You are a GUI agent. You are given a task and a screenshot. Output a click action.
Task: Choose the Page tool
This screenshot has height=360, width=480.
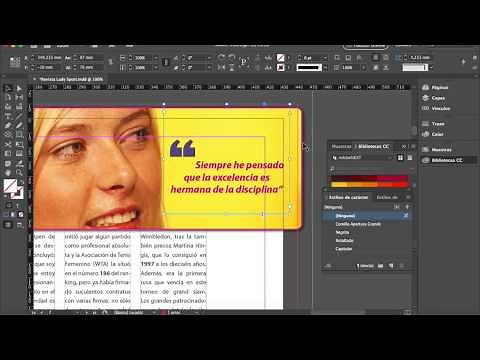pos(8,98)
